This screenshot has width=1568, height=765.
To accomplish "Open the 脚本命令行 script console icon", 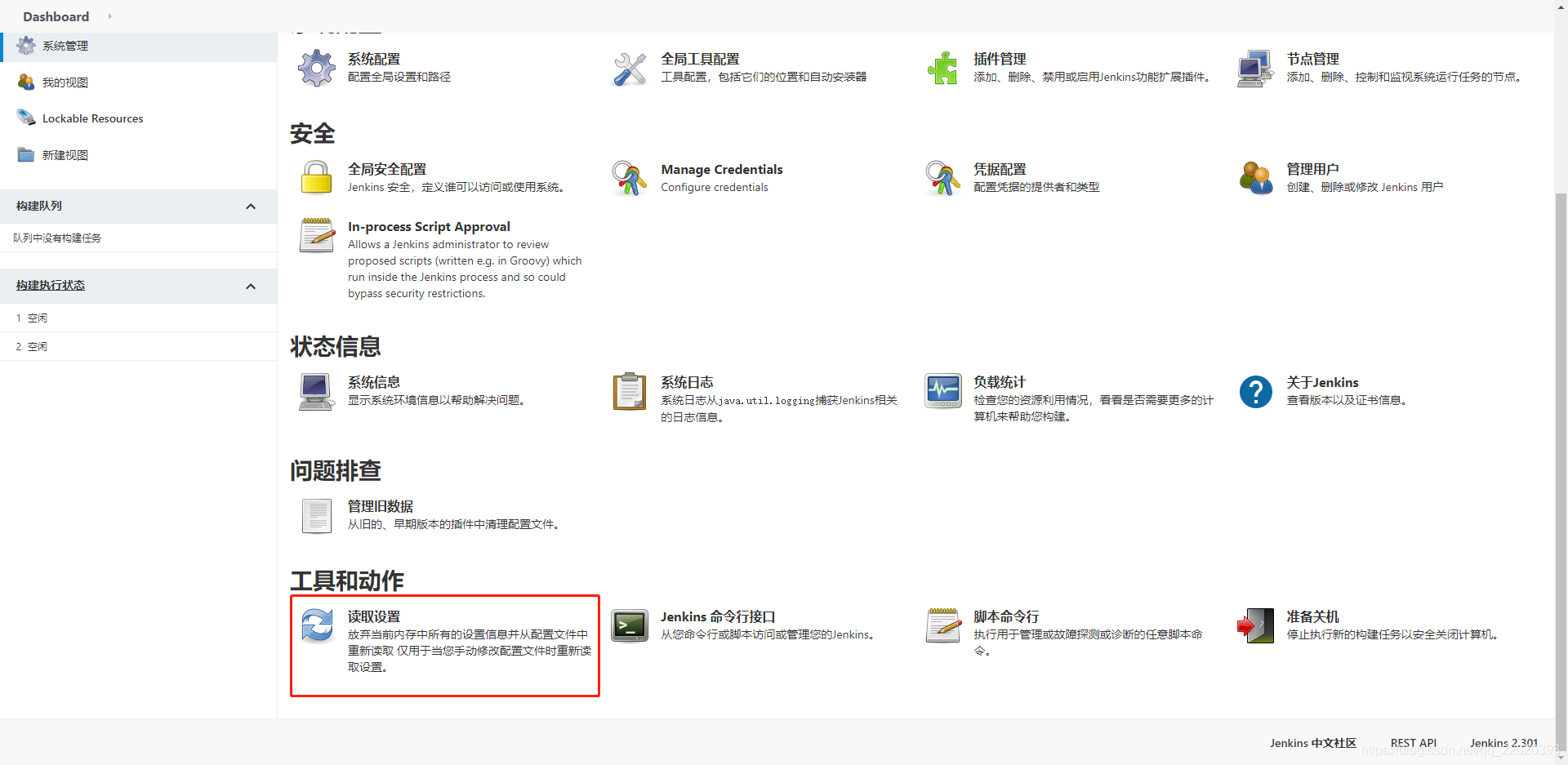I will [942, 625].
